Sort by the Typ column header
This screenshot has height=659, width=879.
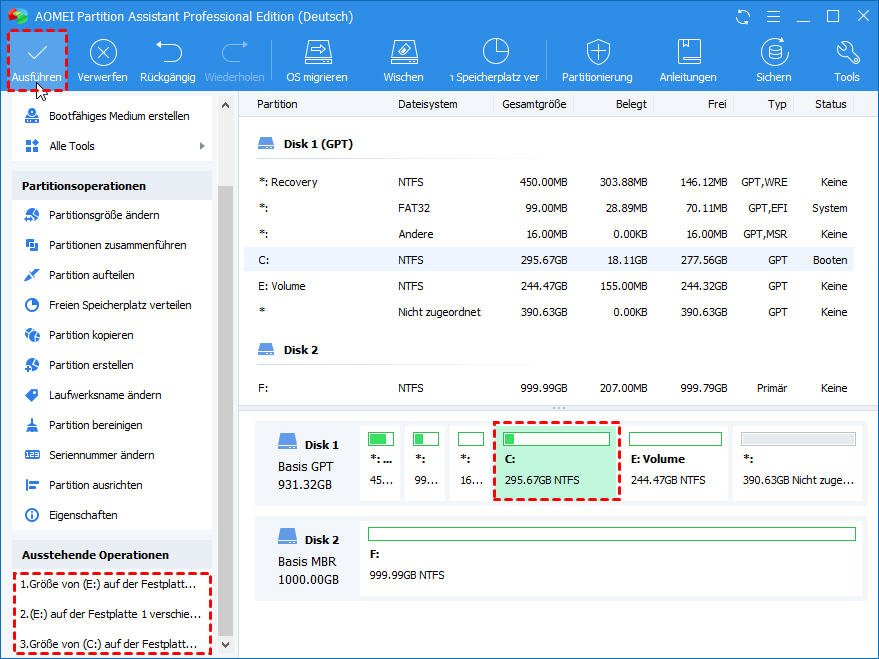pyautogui.click(x=778, y=104)
